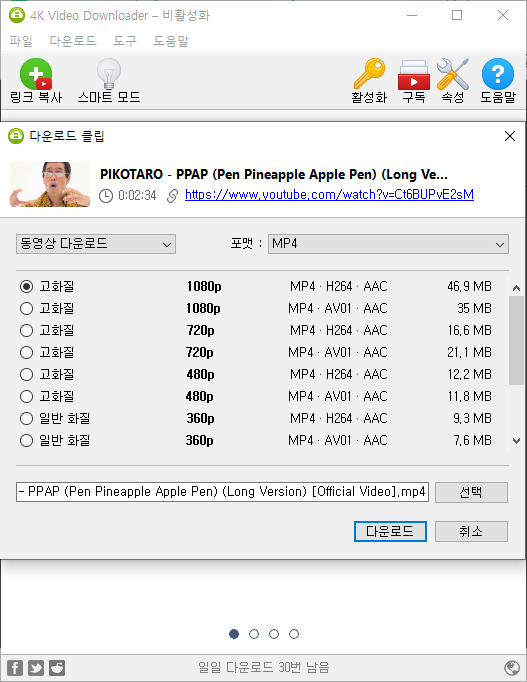Click the 4K Video Downloader app logo
The height and width of the screenshot is (682, 527).
(x=17, y=15)
